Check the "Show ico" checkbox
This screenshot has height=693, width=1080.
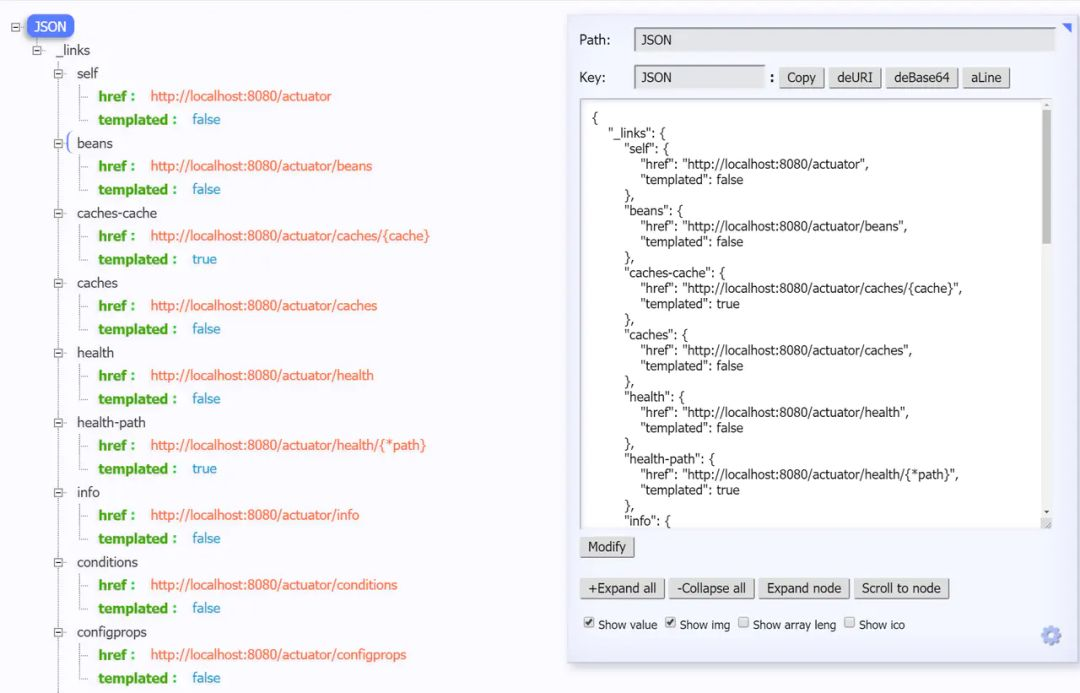[849, 623]
